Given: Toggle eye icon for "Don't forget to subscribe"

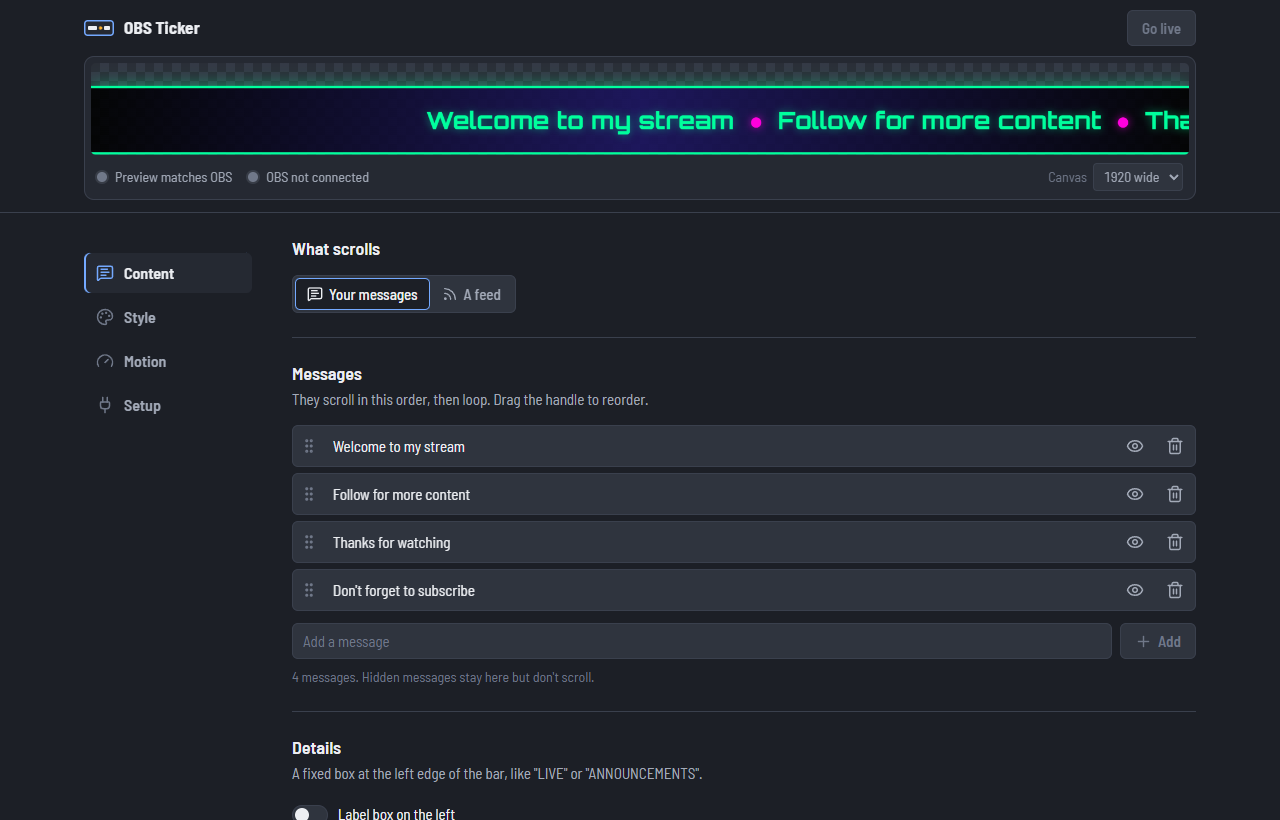Looking at the screenshot, I should click(x=1135, y=590).
